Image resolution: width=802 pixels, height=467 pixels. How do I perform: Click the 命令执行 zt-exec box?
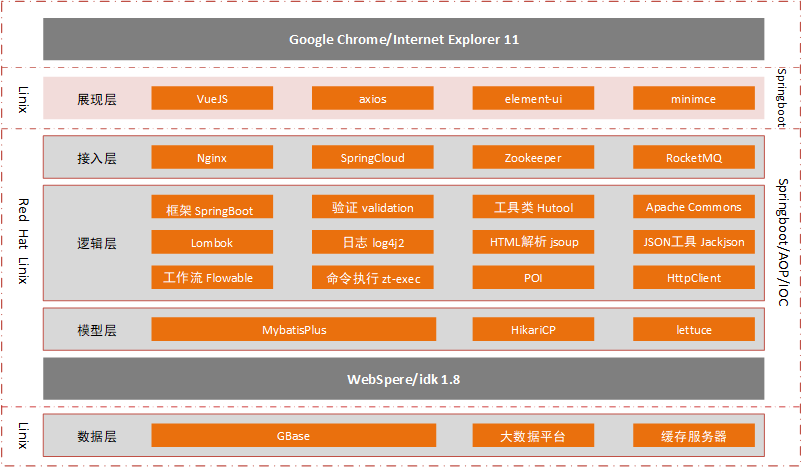pyautogui.click(x=372, y=277)
